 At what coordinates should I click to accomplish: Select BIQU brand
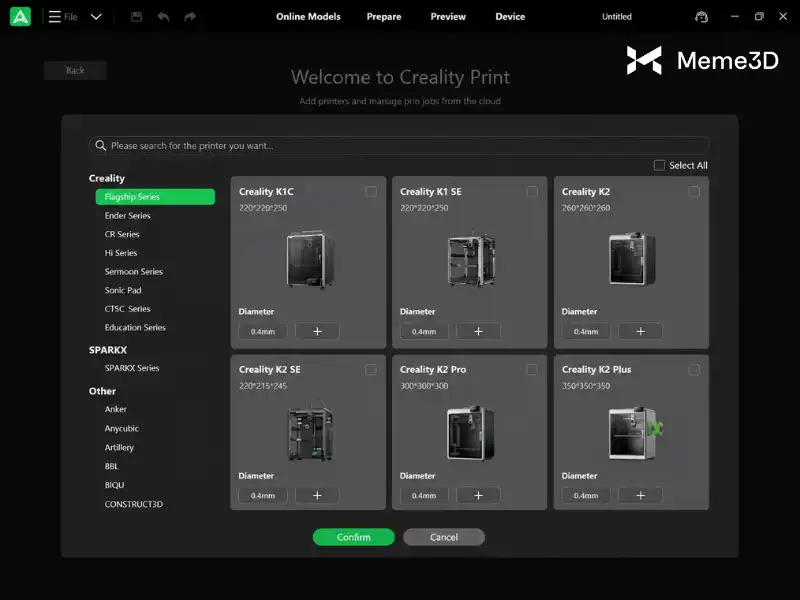click(x=114, y=485)
